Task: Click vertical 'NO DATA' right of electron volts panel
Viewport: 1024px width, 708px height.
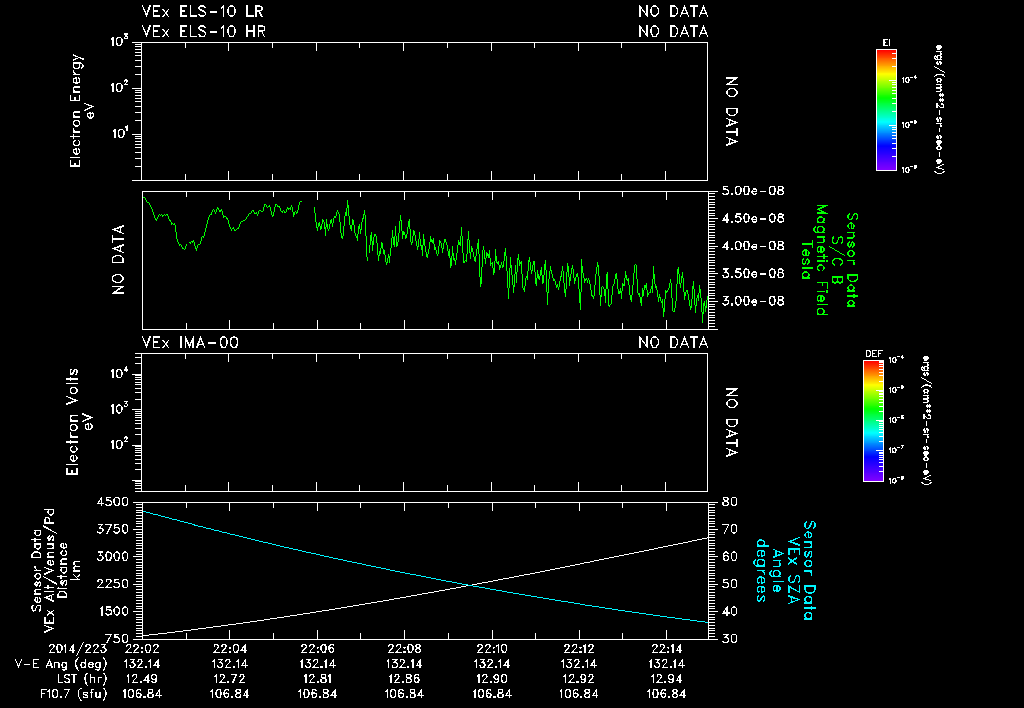Action: coord(731,422)
